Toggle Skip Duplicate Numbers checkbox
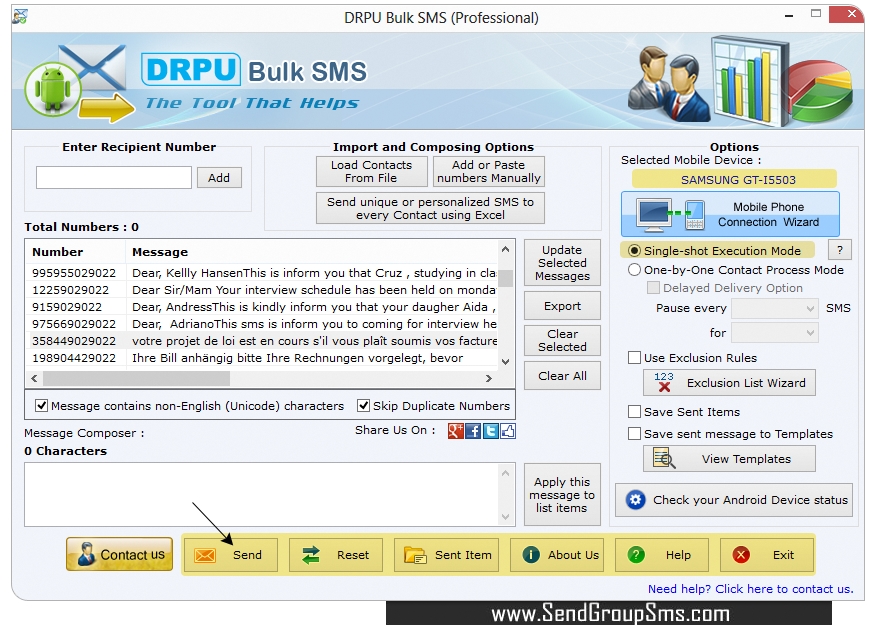 coord(363,406)
